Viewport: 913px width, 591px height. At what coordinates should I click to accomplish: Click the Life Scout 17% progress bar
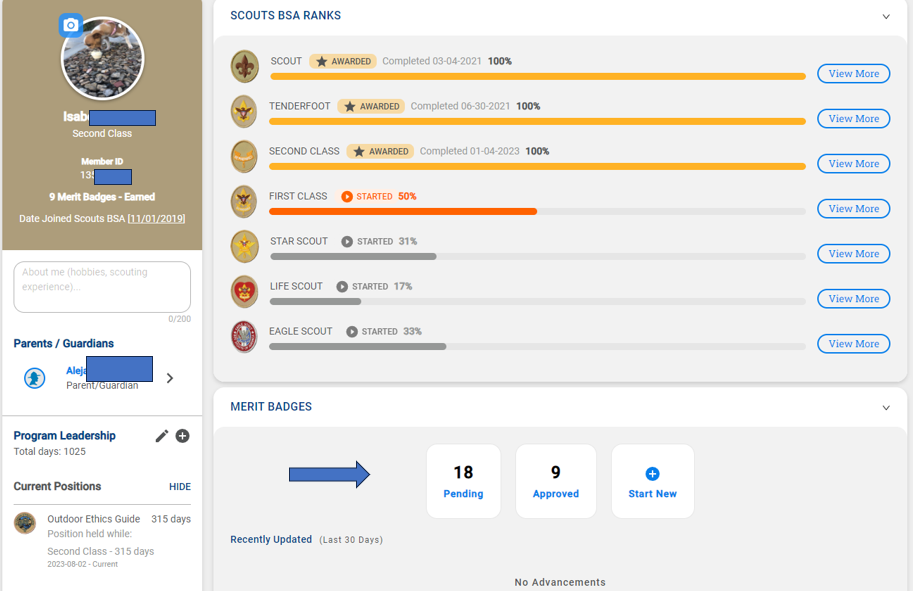pos(538,302)
